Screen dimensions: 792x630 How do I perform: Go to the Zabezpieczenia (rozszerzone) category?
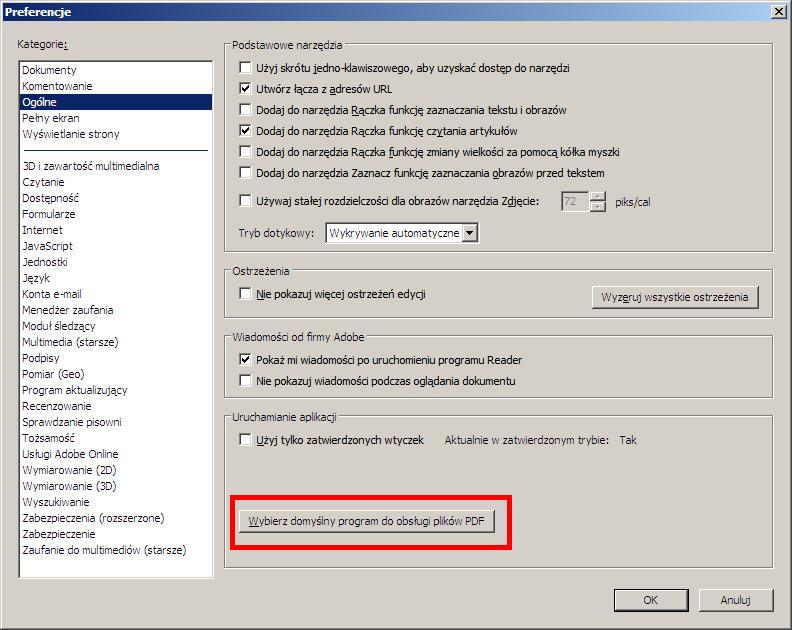[93, 518]
